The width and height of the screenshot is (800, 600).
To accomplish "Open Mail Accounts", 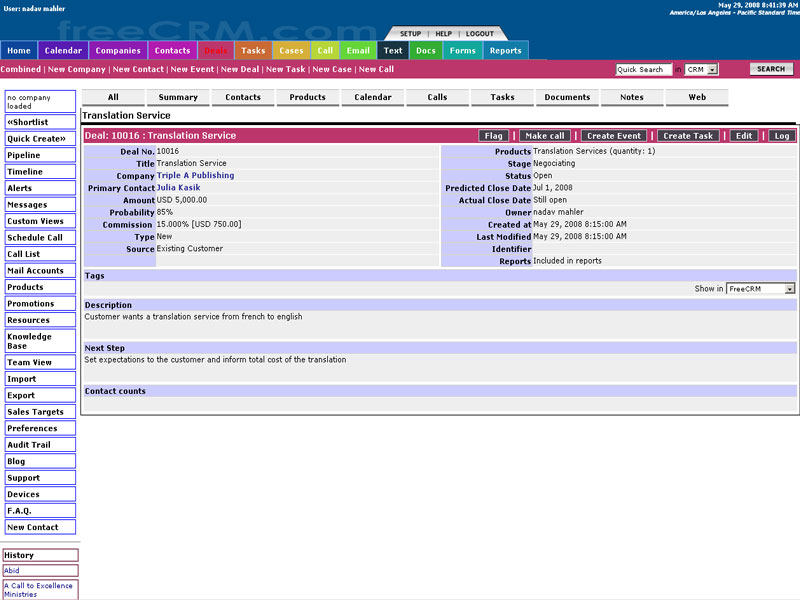I will [40, 271].
